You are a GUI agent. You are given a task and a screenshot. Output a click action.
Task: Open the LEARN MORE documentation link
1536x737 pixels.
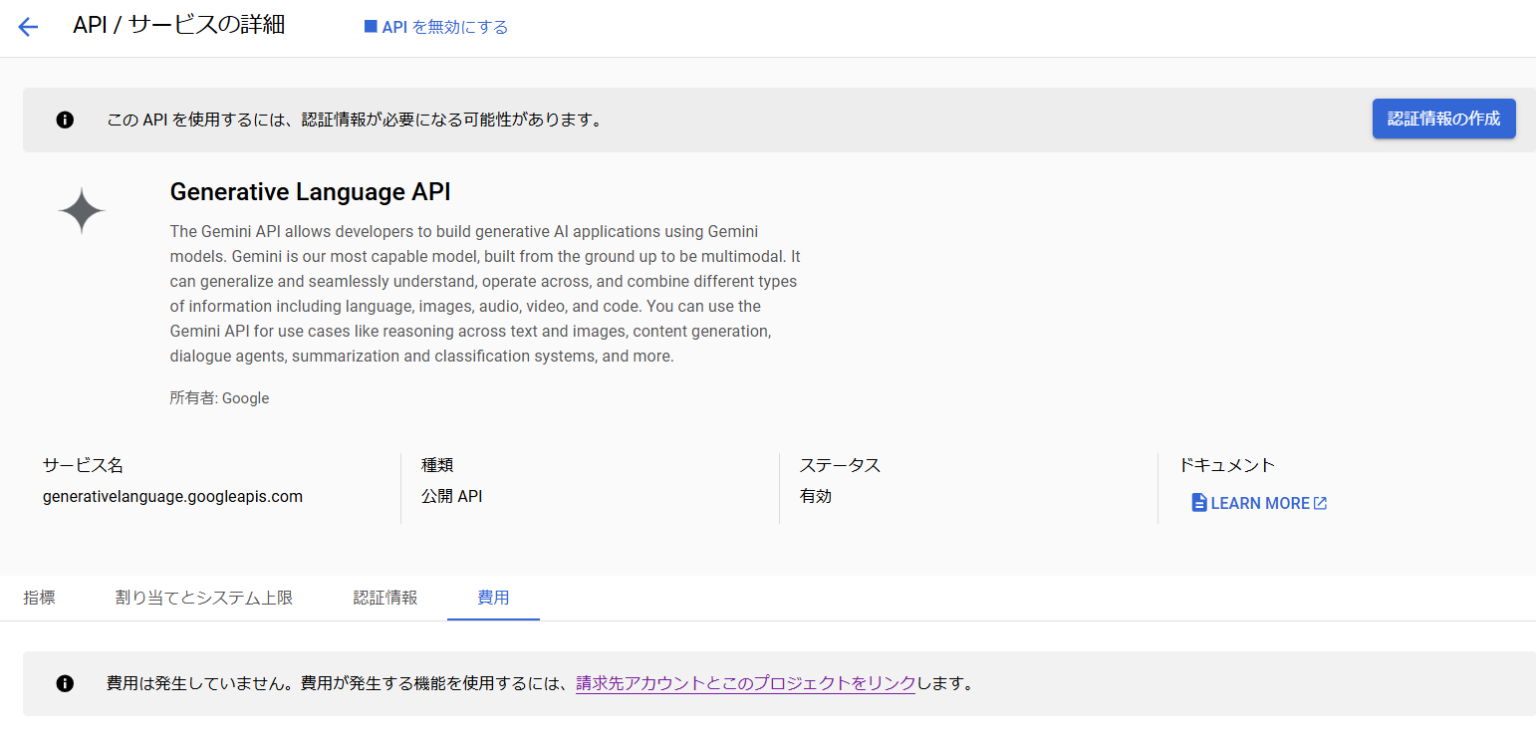[1258, 502]
